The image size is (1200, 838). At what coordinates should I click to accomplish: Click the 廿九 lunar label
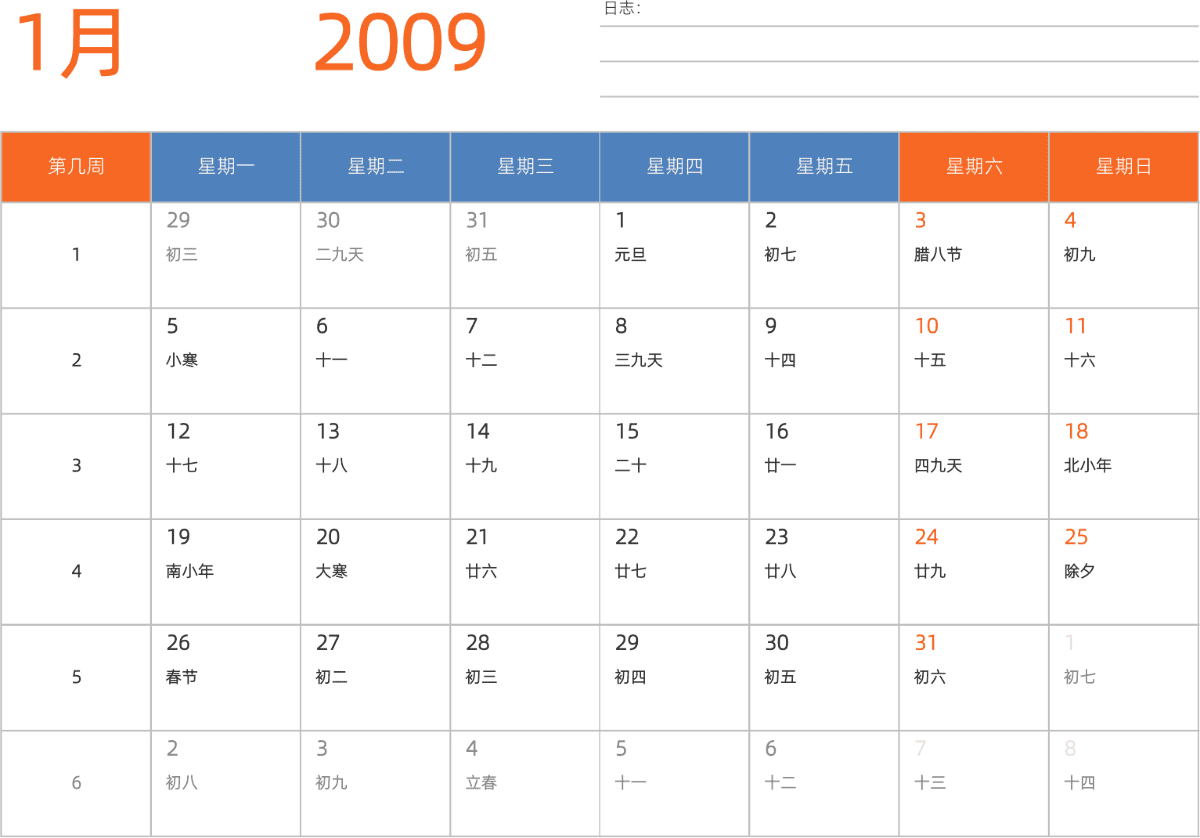pyautogui.click(x=930, y=572)
